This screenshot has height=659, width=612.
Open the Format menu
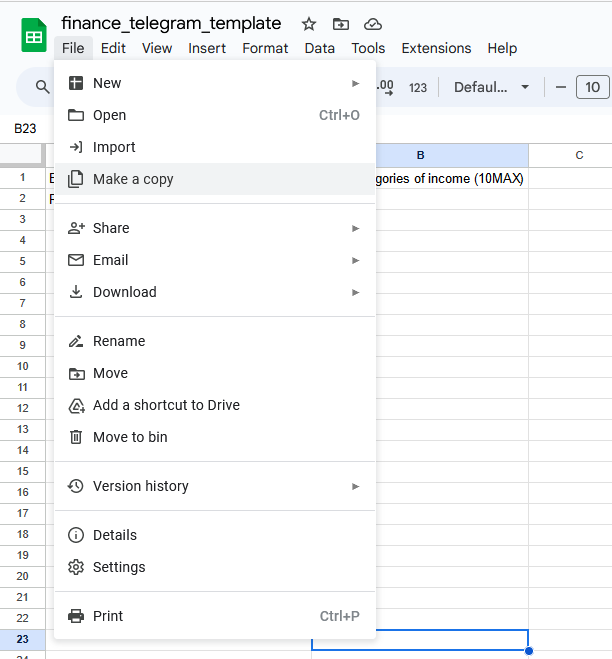pos(265,48)
